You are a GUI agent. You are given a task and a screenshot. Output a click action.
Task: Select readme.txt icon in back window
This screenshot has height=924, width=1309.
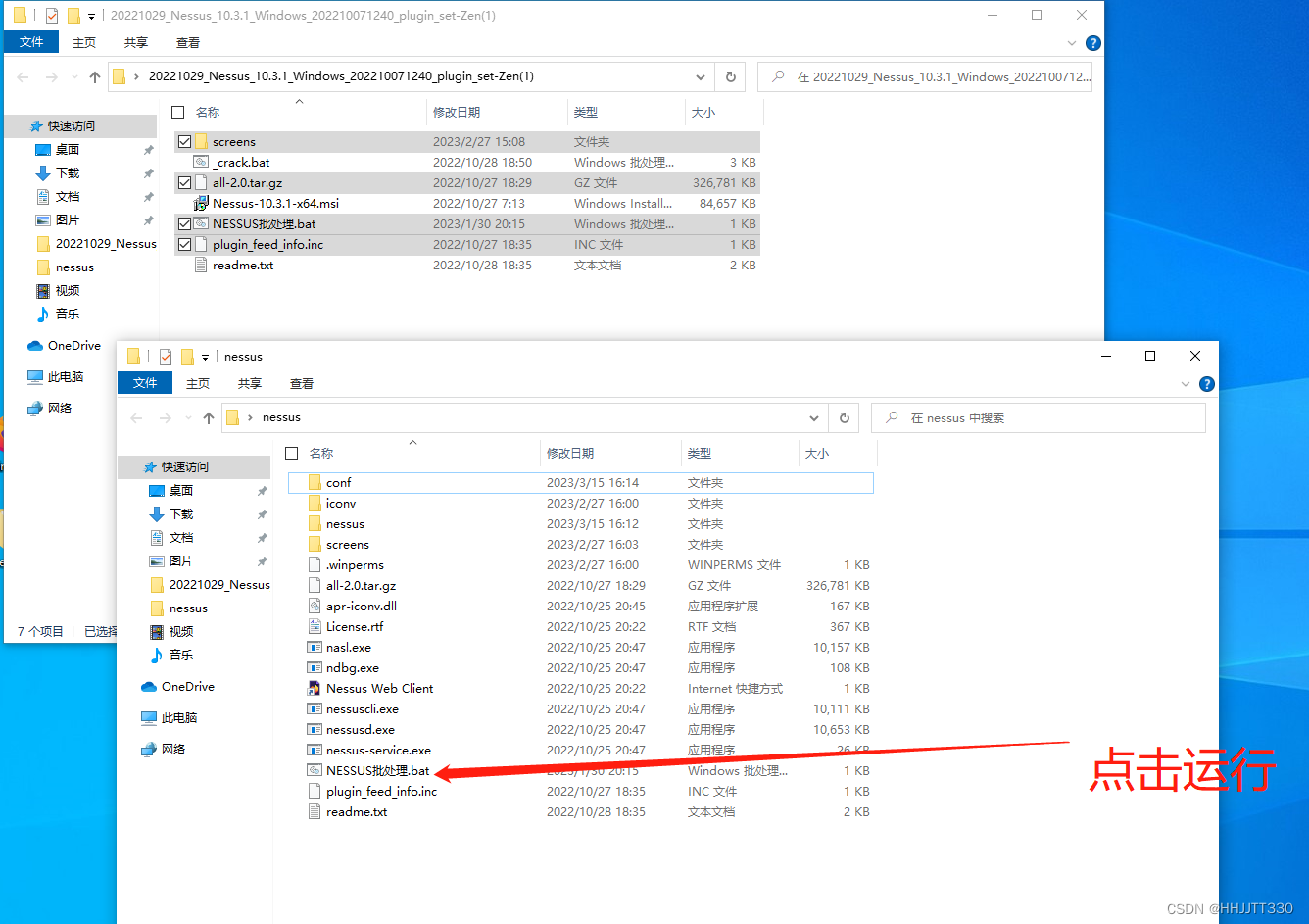(x=201, y=266)
